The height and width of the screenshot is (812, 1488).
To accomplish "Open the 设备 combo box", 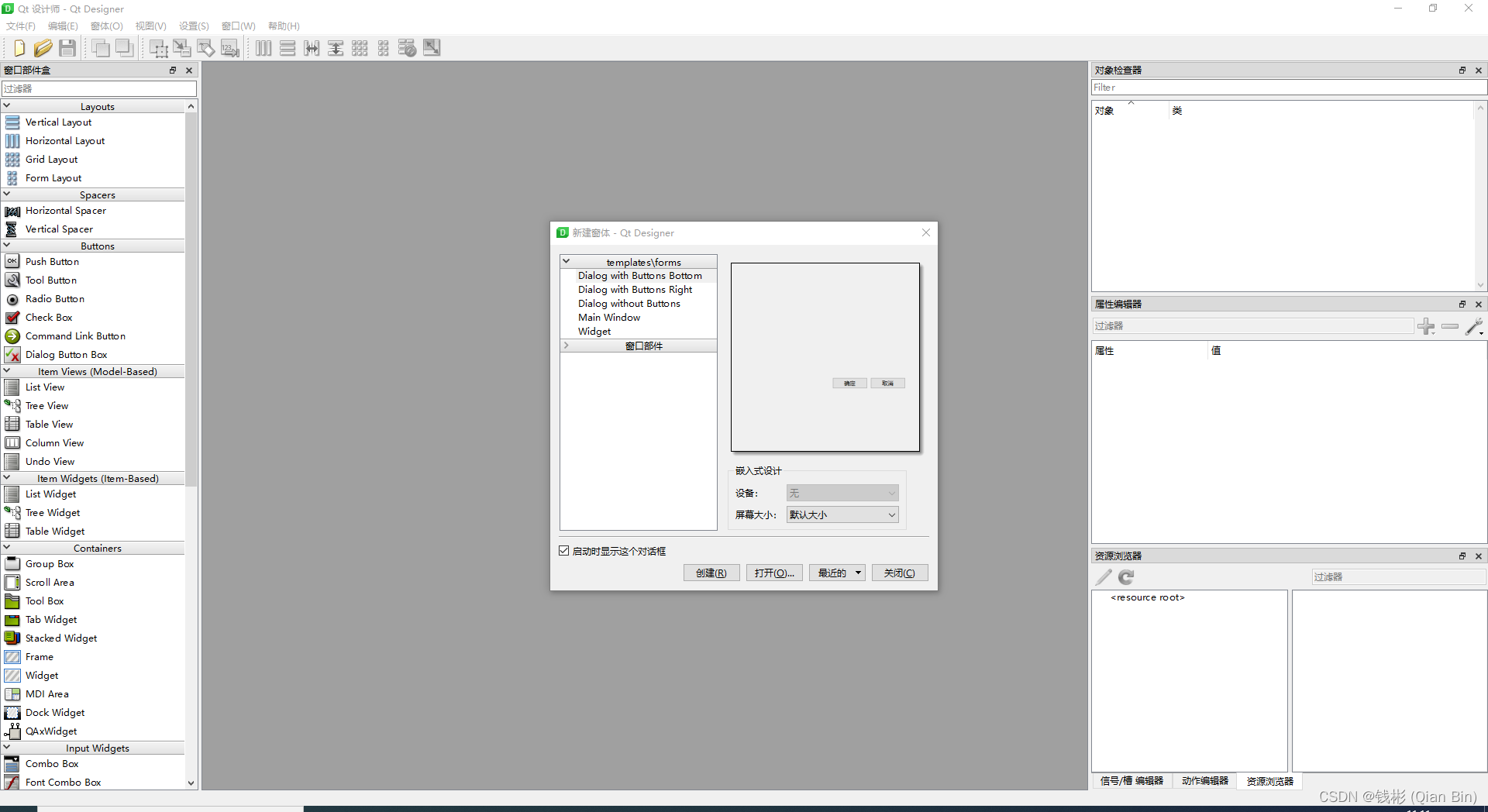I will [842, 493].
